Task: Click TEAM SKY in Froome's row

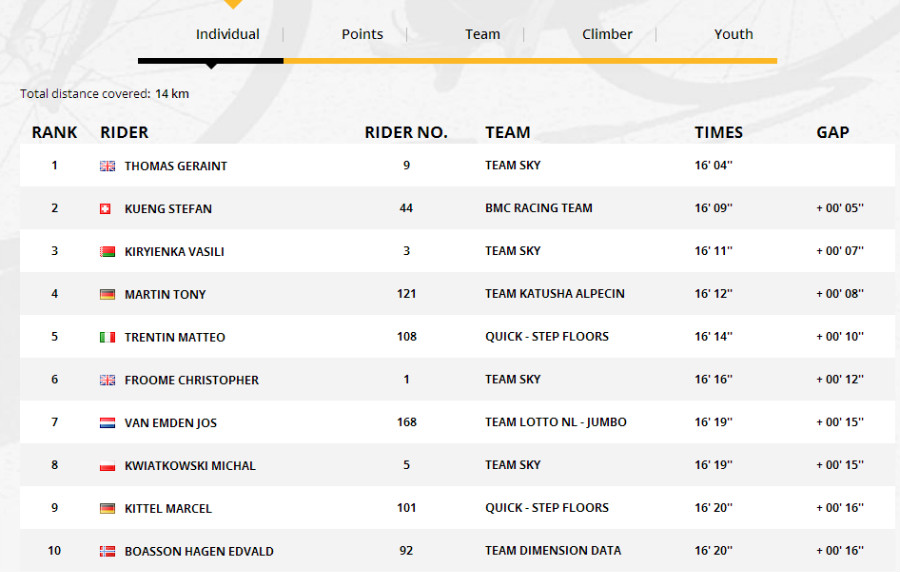Action: coord(513,379)
